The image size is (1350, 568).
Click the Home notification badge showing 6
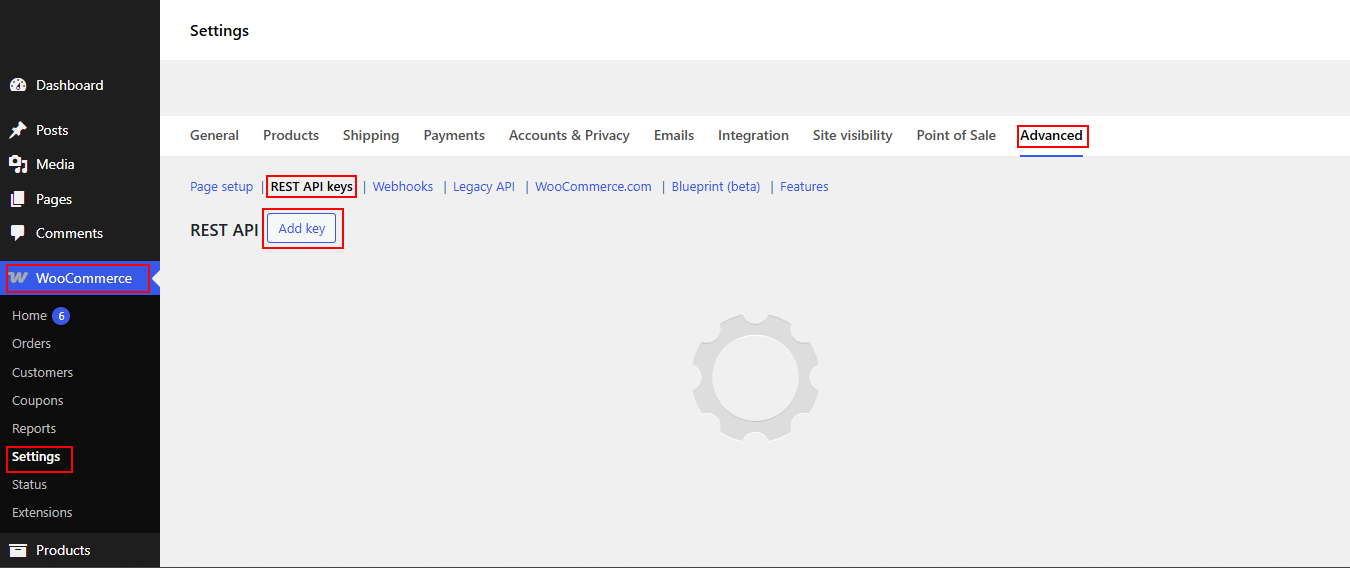61,316
